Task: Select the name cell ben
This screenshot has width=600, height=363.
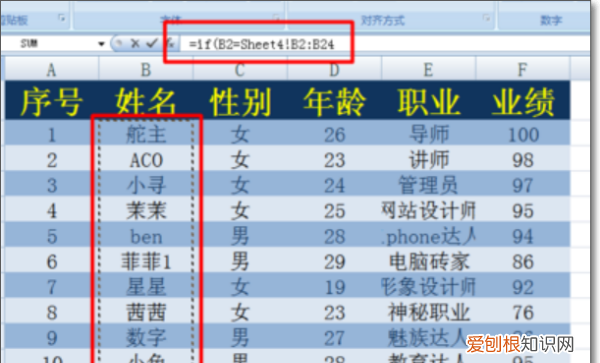Action: click(146, 236)
